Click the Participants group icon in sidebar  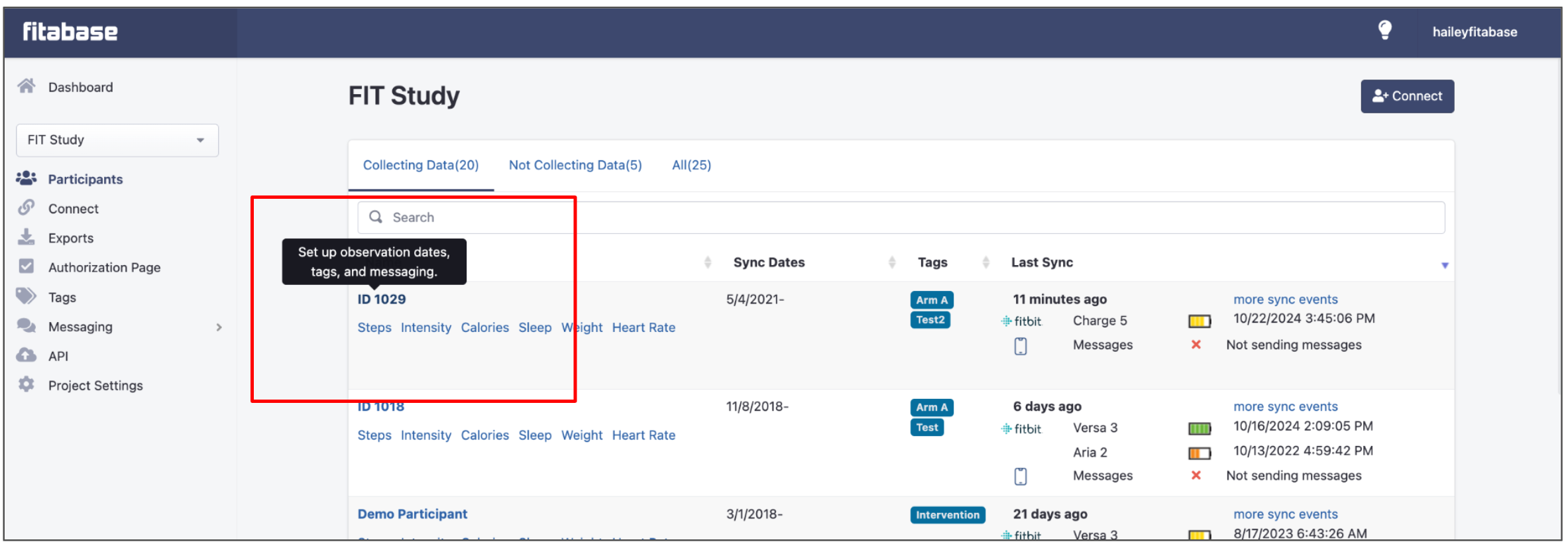click(27, 178)
